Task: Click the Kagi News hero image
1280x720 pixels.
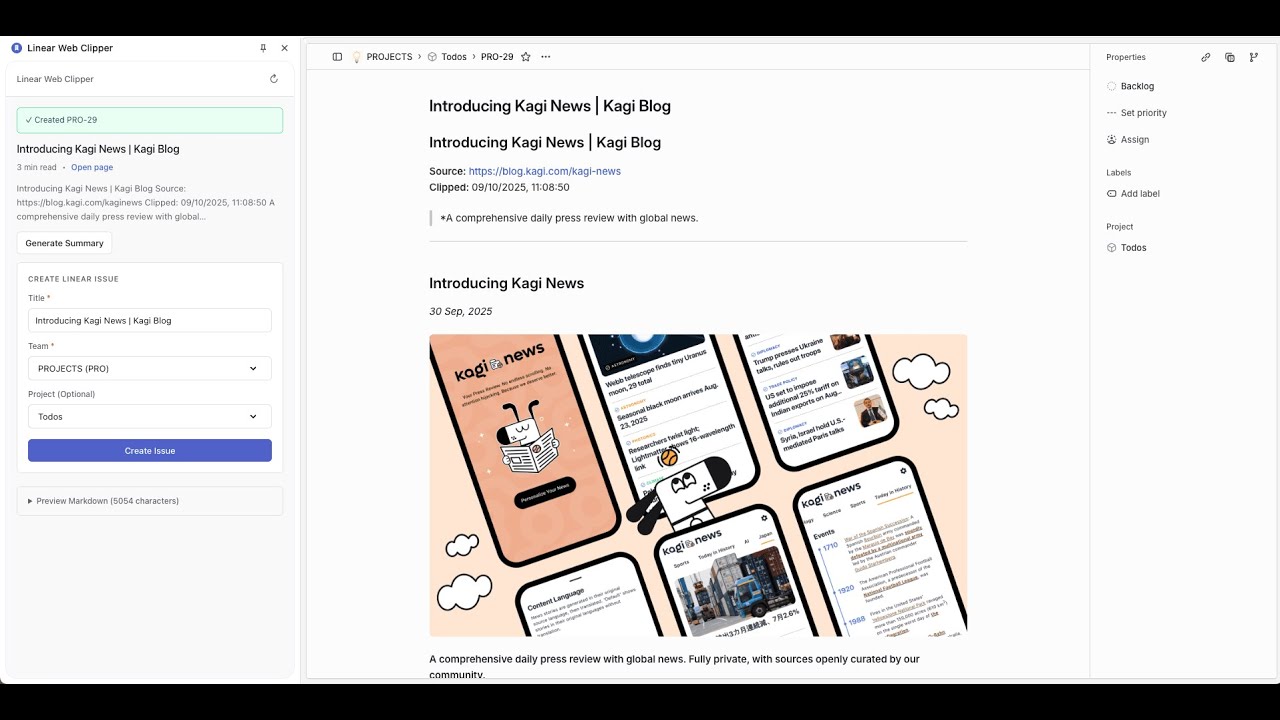Action: [698, 485]
